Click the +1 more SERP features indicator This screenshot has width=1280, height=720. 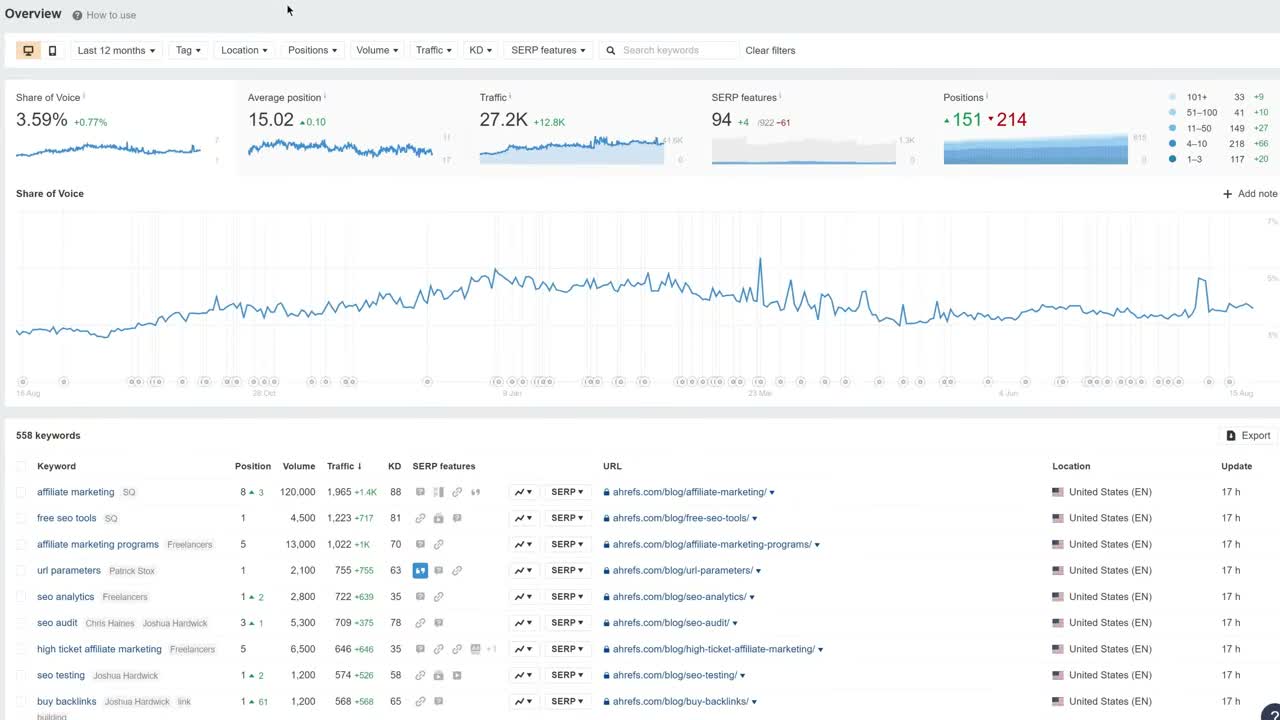pyautogui.click(x=492, y=649)
